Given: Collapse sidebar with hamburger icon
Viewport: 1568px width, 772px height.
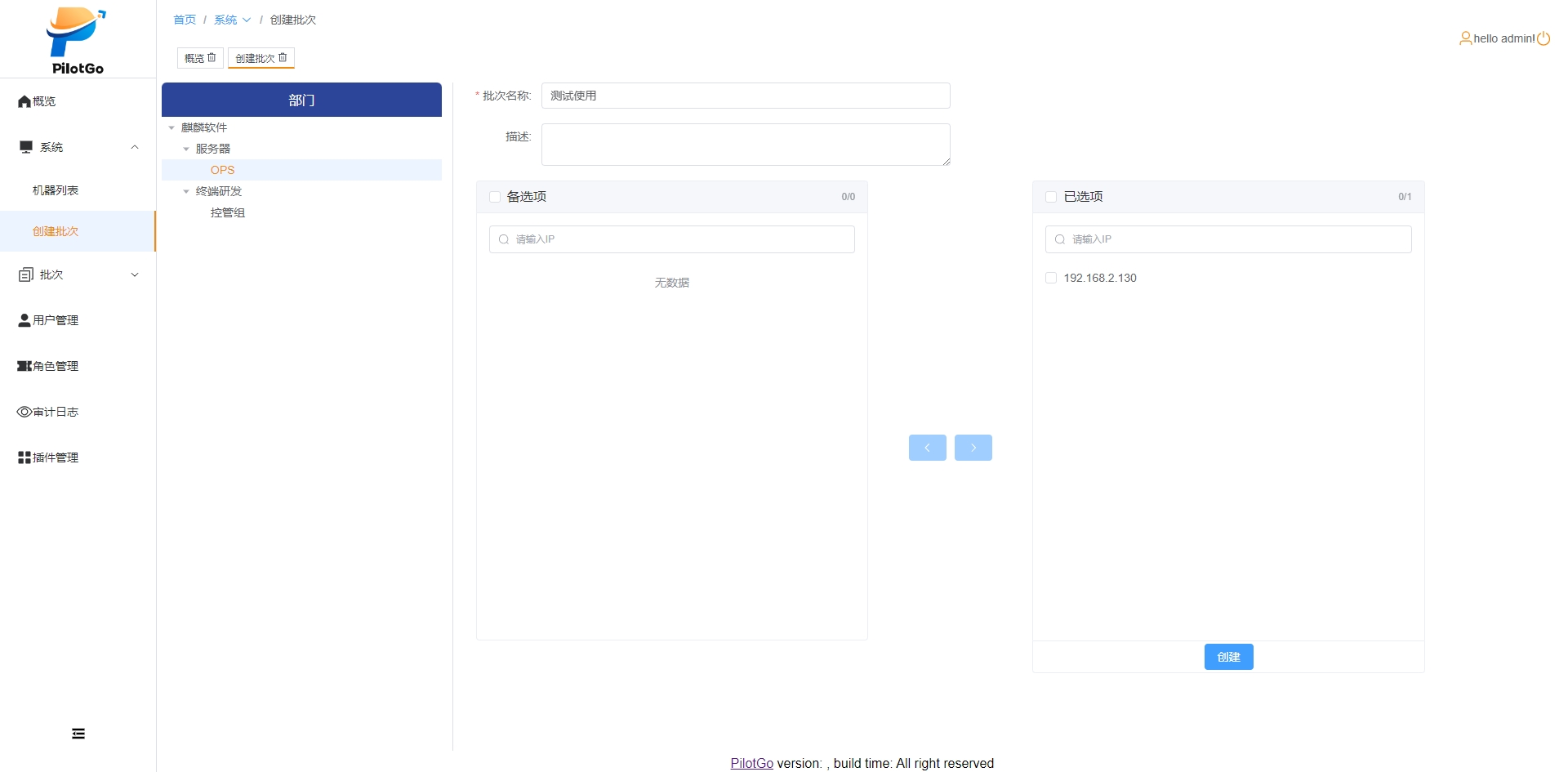Looking at the screenshot, I should pos(78,734).
